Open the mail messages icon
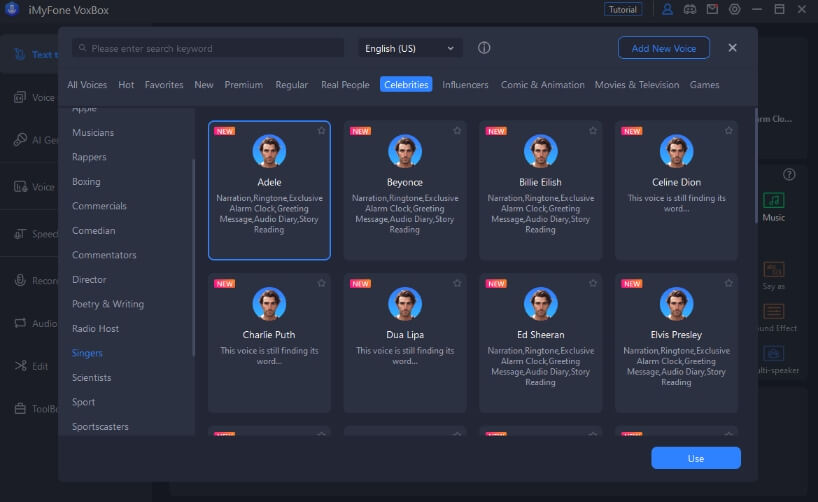The image size is (818, 502). coord(712,9)
